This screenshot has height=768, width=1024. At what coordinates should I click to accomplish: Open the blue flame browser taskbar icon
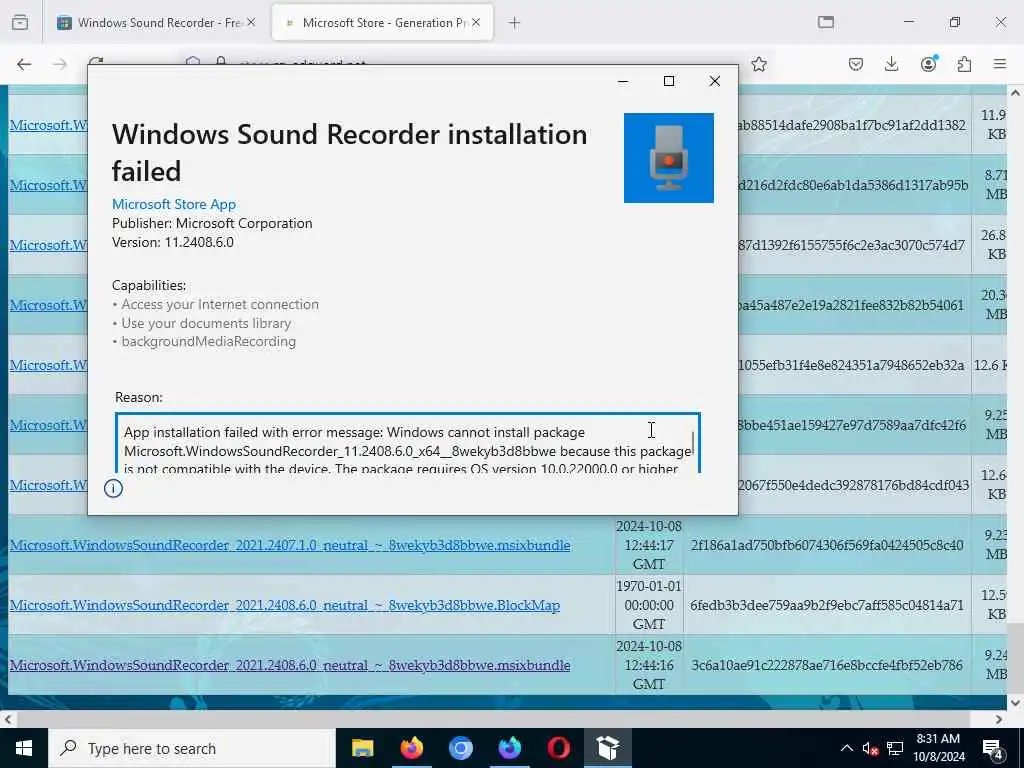tap(509, 748)
